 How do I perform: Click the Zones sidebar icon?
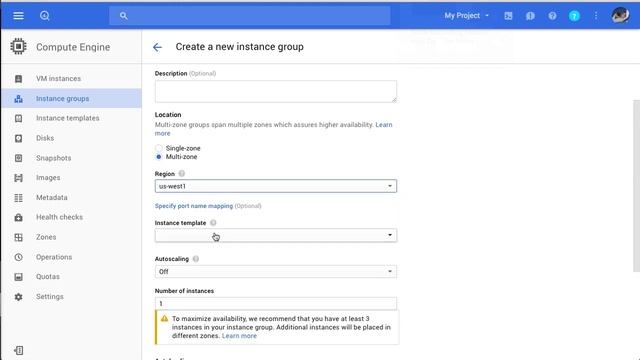tap(18, 237)
